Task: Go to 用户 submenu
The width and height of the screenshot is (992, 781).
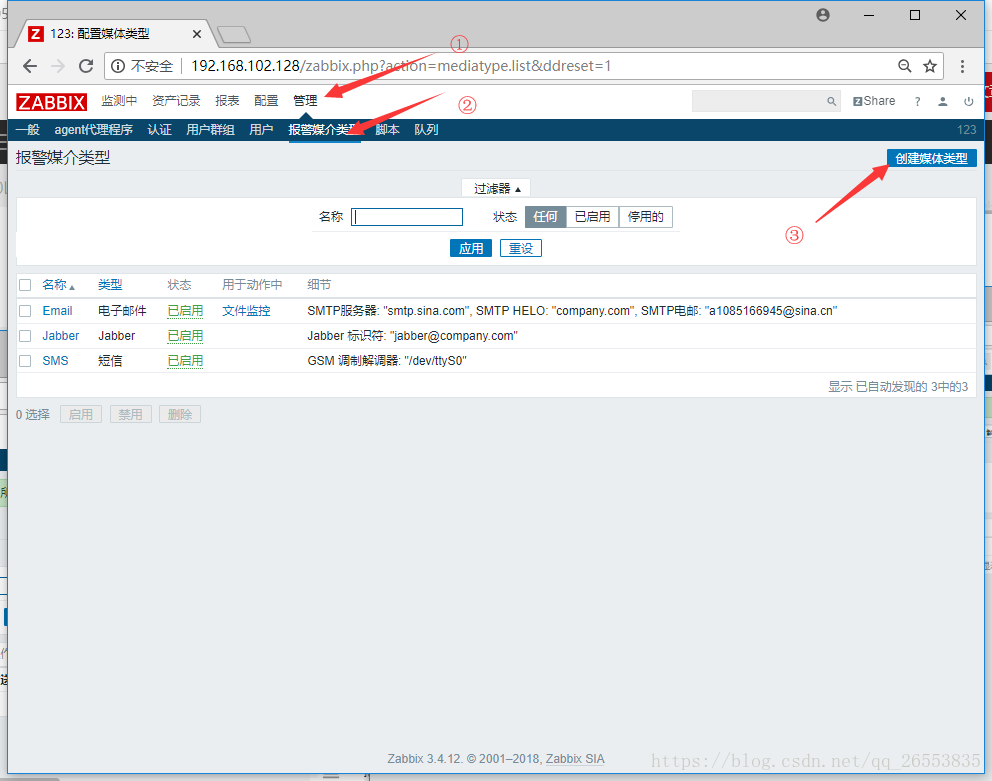Action: (x=261, y=130)
